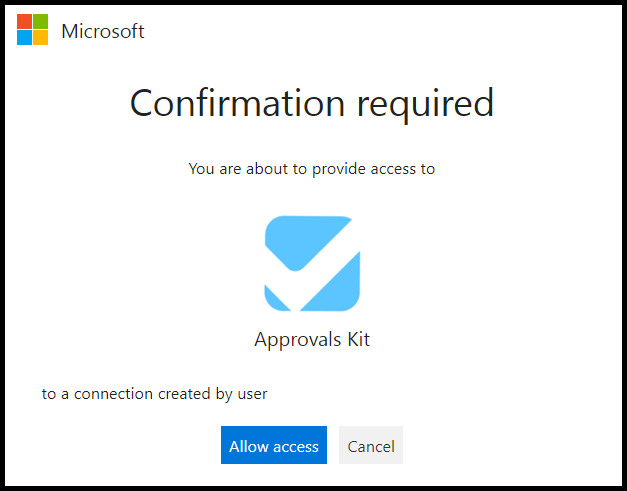Click the blue square of Microsoft logo
The image size is (627, 491).
pos(24,38)
